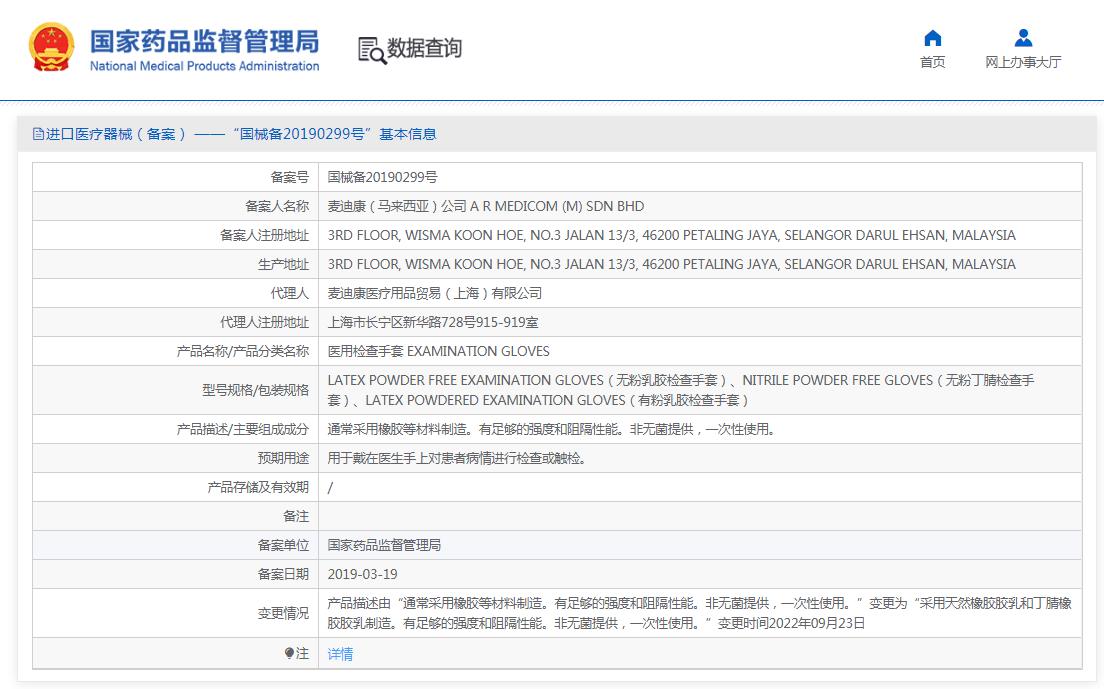Select the address value in 生产地址 row

(671, 265)
